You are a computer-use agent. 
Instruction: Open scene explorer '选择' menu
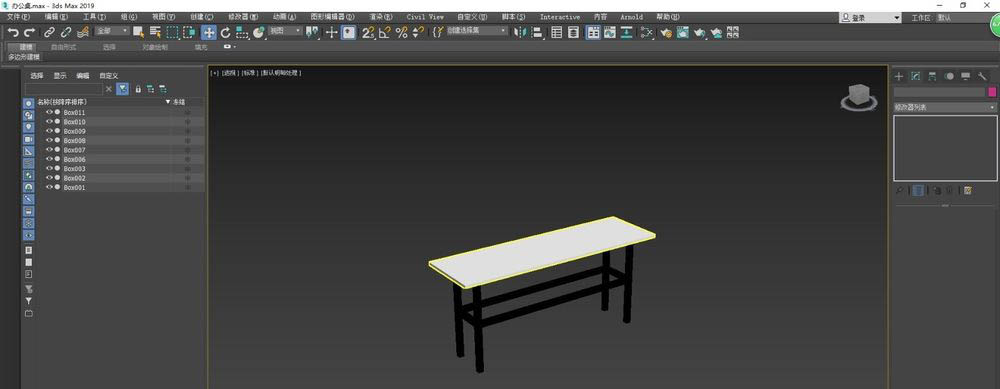[37, 75]
